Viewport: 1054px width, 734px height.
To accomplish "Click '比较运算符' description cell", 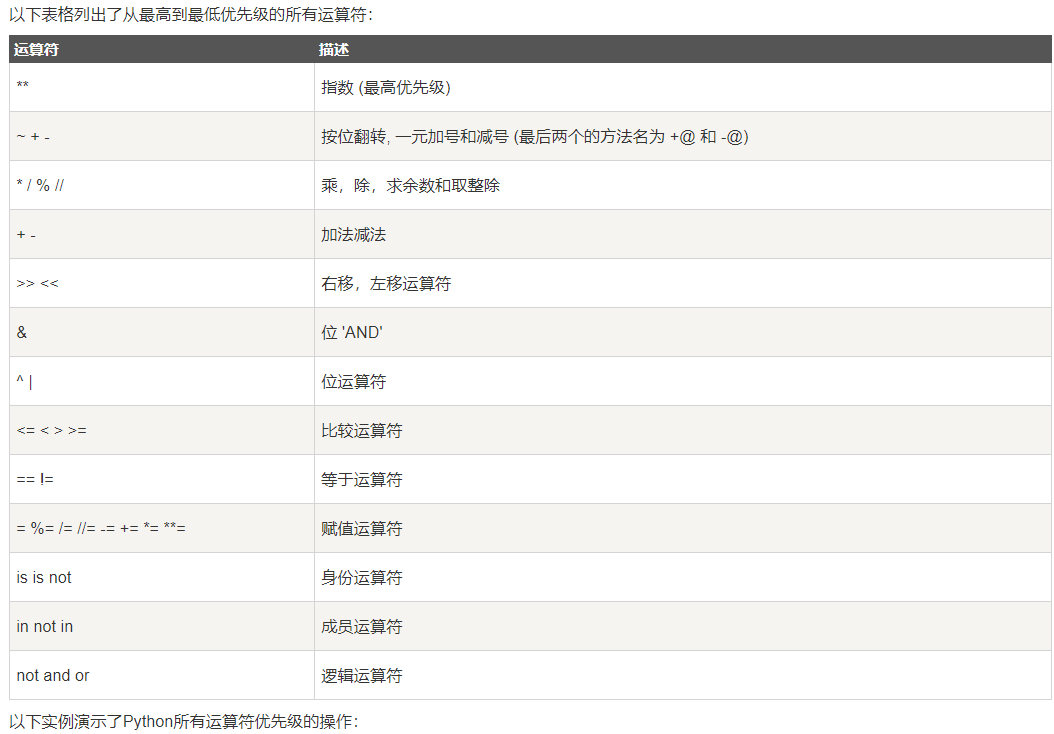I will (683, 430).
